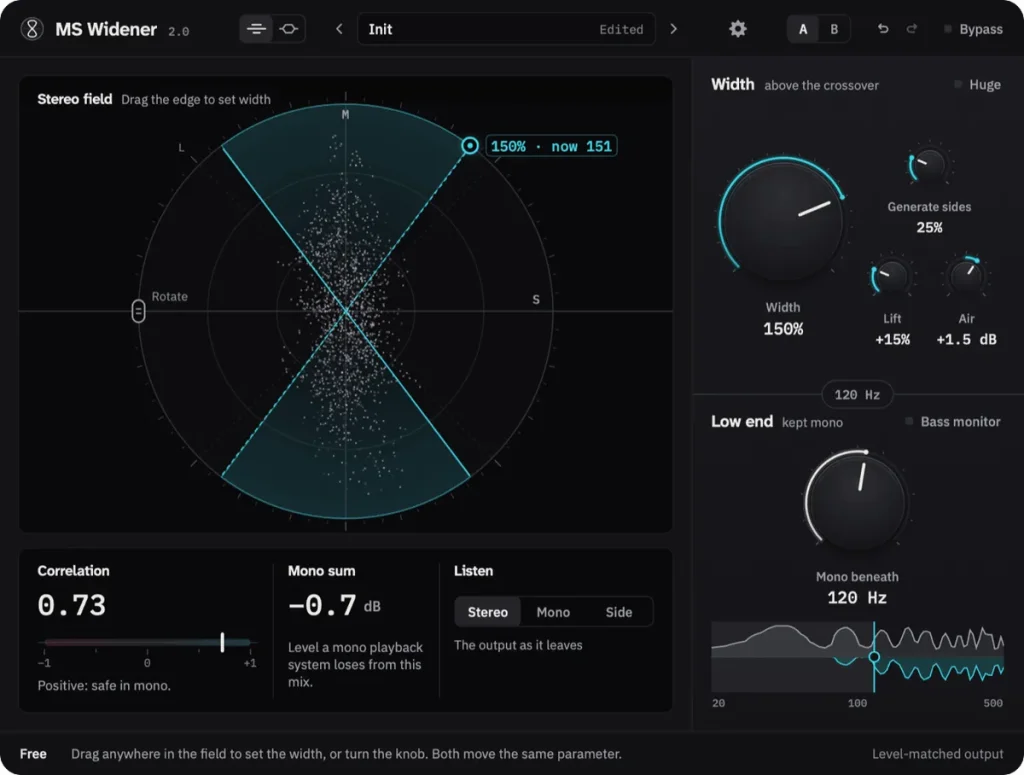Toggle Bypass
The image size is (1024, 775).
click(x=973, y=29)
